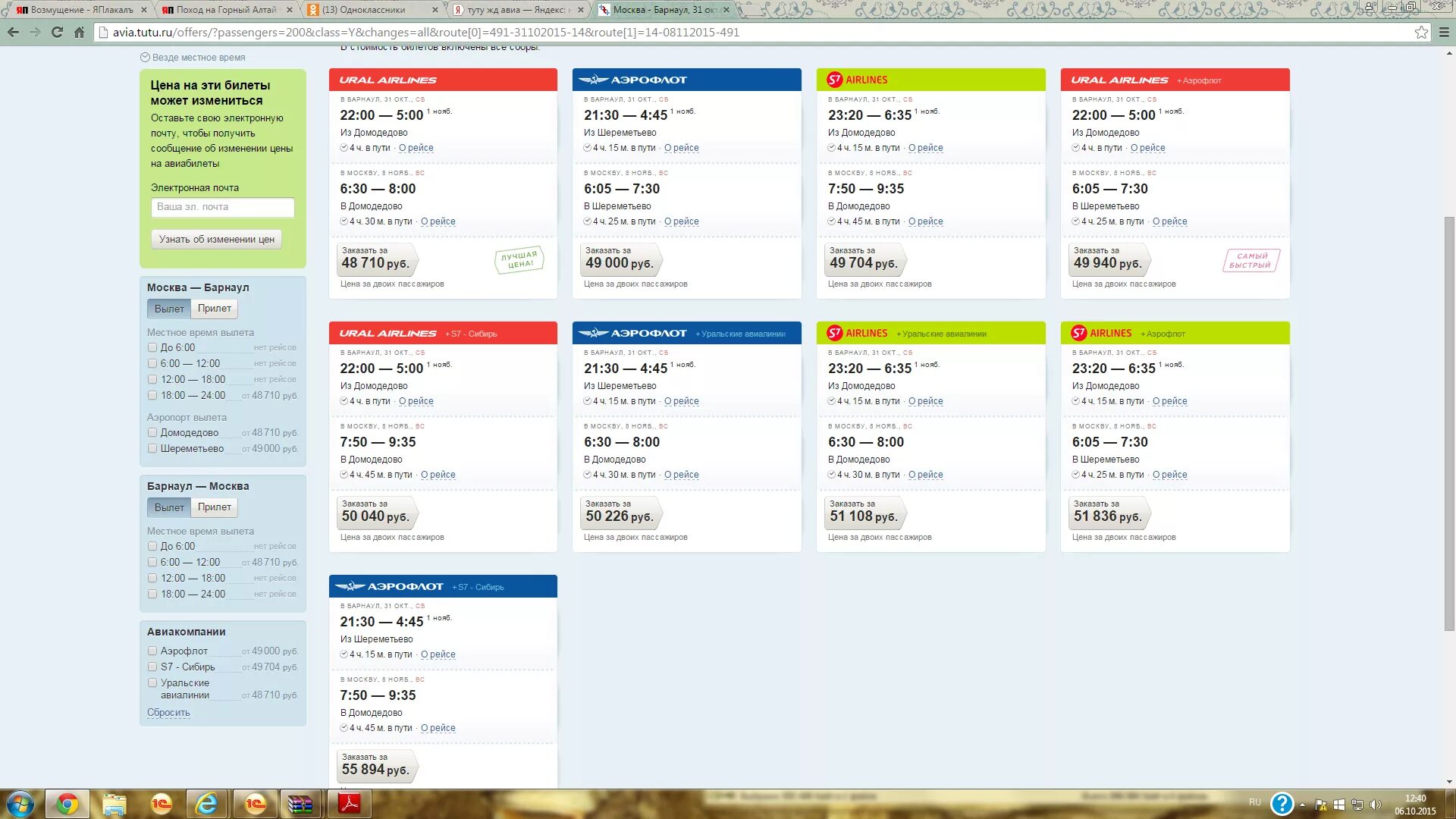Click Аэрофлот logo on 49 000 руб. card
1456x819 pixels.
pos(632,80)
